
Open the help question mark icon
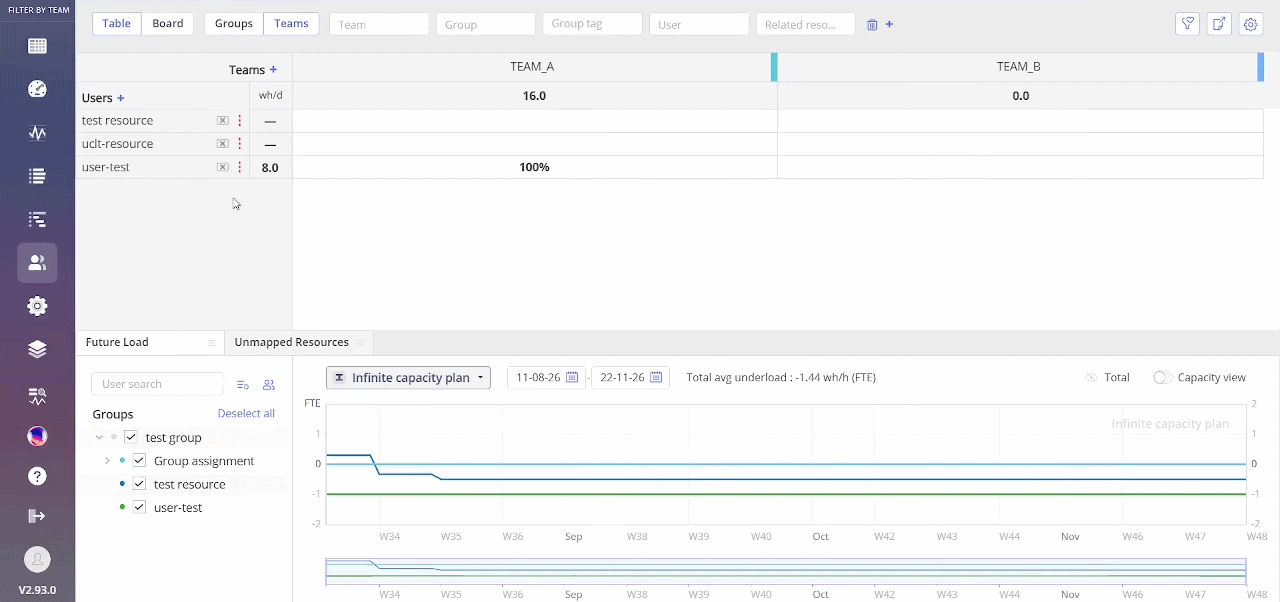[37, 476]
